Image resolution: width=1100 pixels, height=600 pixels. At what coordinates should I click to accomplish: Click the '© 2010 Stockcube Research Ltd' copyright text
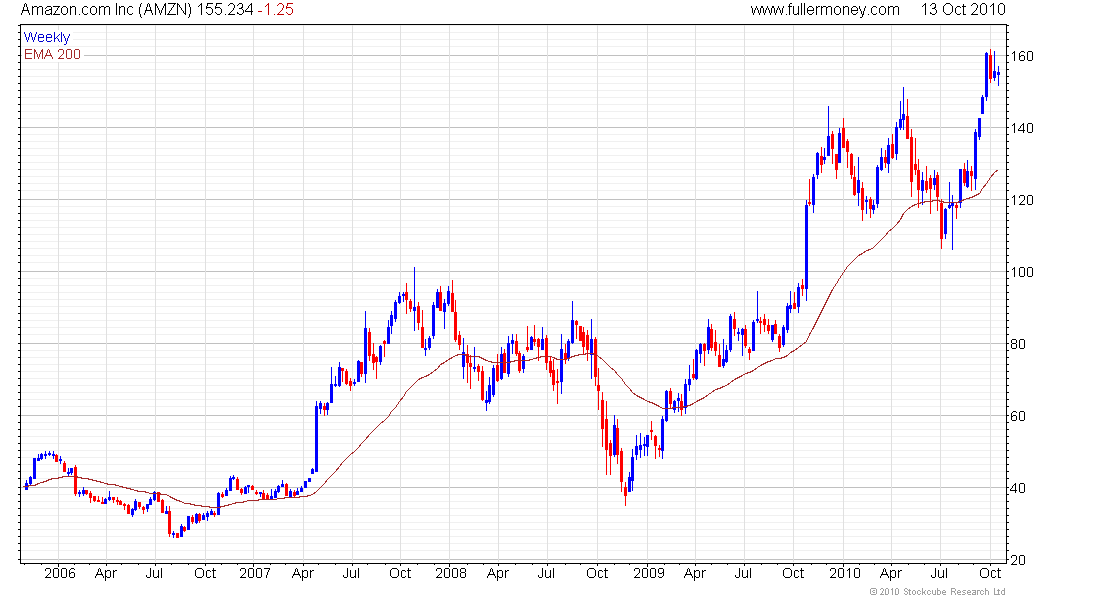pos(937,592)
